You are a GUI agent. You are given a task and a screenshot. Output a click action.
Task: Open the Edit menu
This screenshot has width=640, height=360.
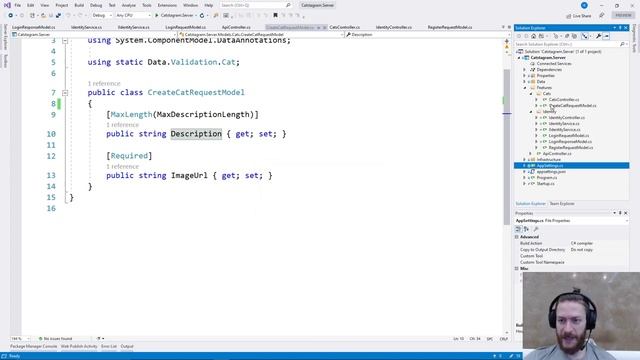[x=31, y=5]
